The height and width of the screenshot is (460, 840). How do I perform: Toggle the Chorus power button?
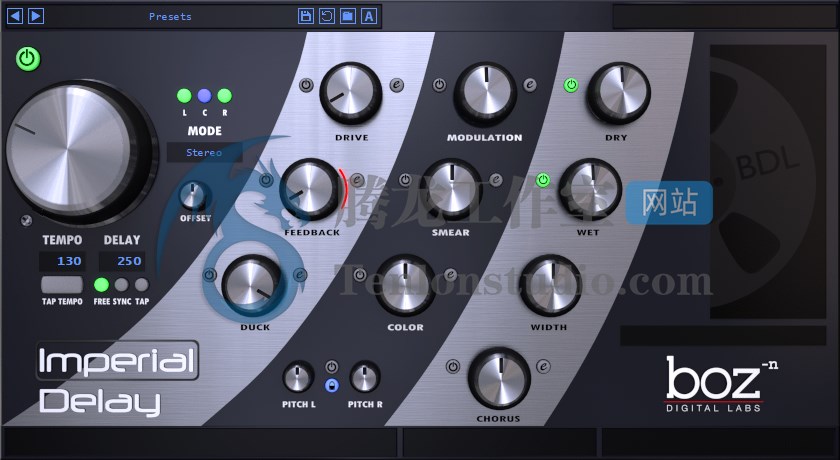(x=453, y=367)
